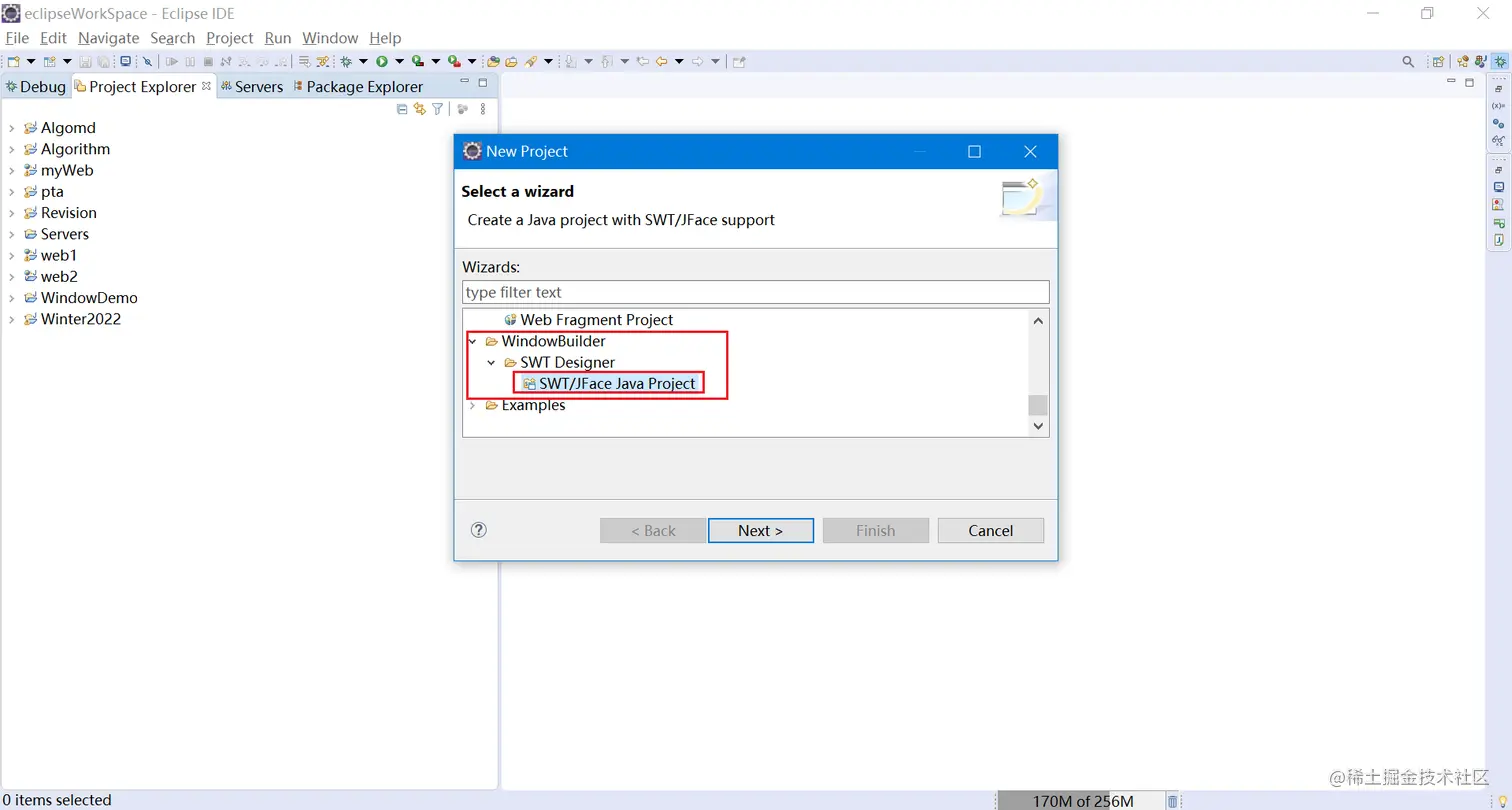Click the Pin Editor toolbar icon
1512x810 pixels.
[739, 61]
